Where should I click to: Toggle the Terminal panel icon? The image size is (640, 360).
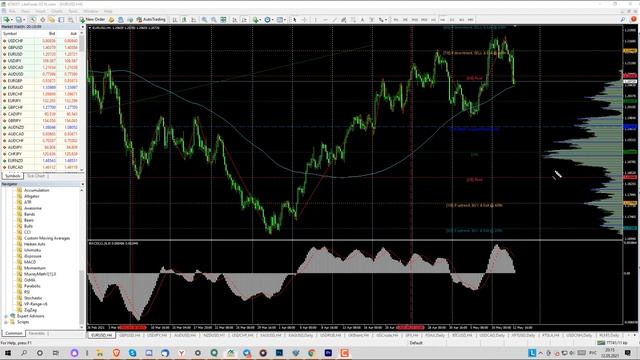pos(61,19)
